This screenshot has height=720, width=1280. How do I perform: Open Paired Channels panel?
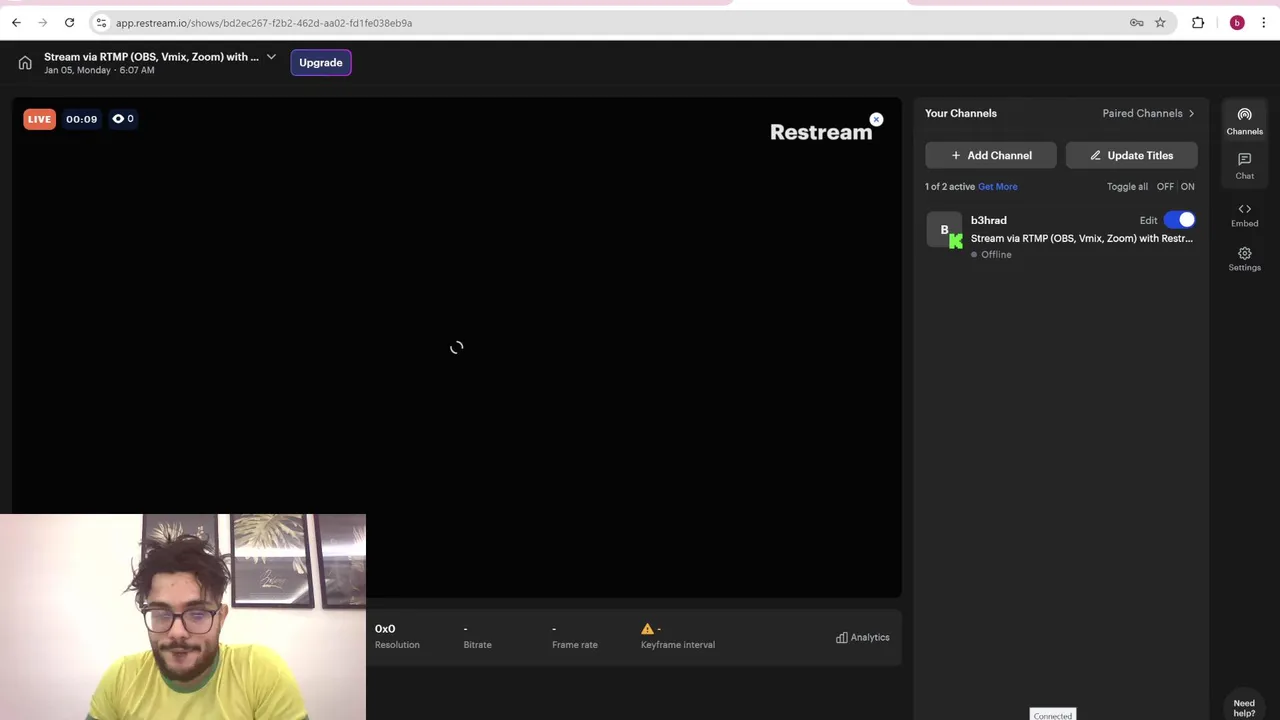point(1148,114)
